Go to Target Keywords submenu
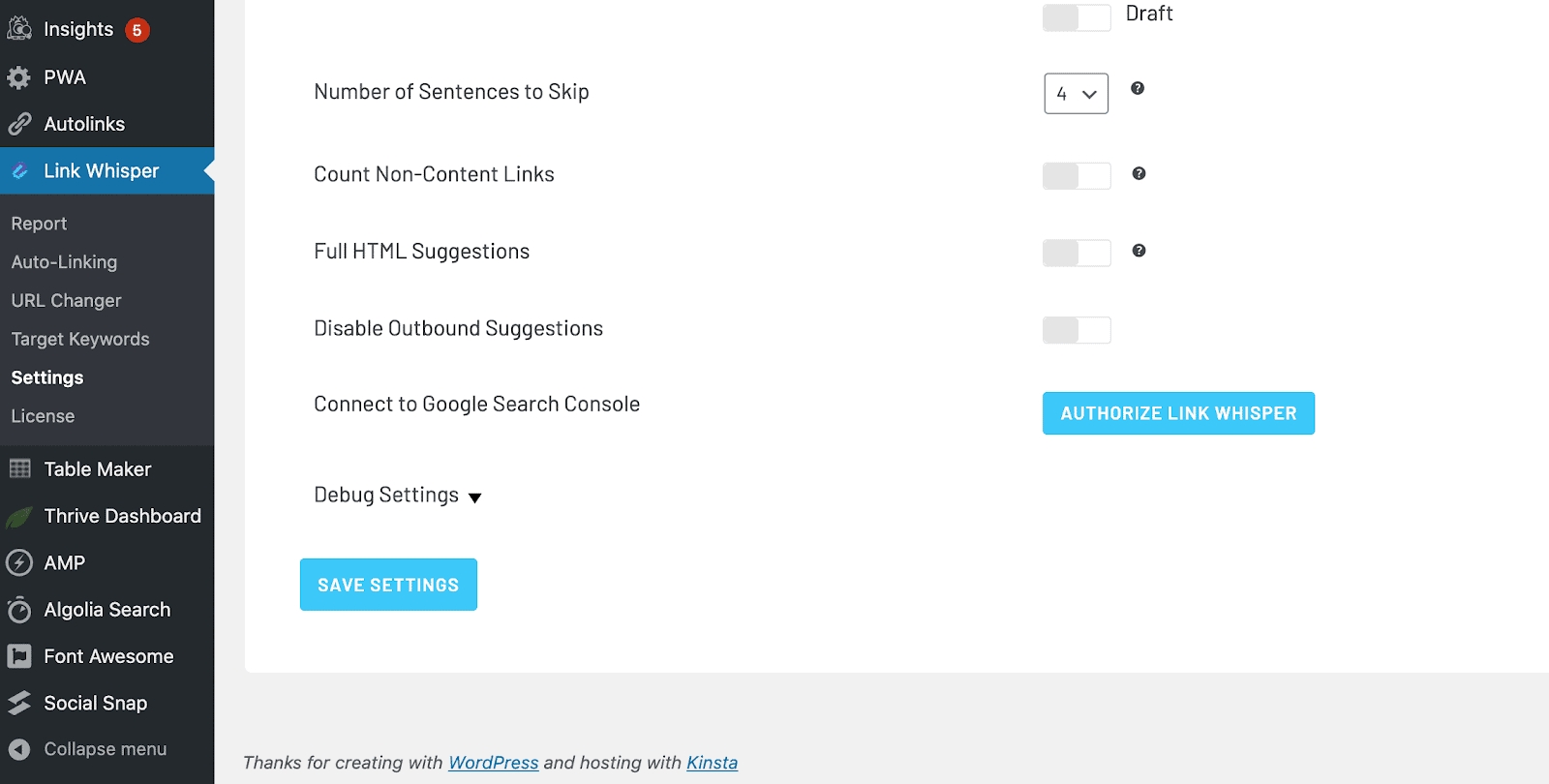 (x=80, y=340)
